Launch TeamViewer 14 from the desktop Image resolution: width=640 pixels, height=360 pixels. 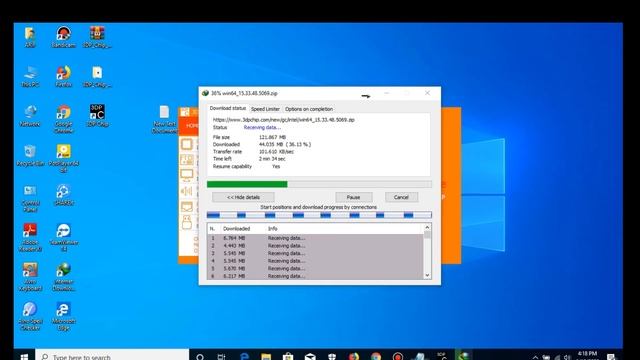(x=63, y=238)
